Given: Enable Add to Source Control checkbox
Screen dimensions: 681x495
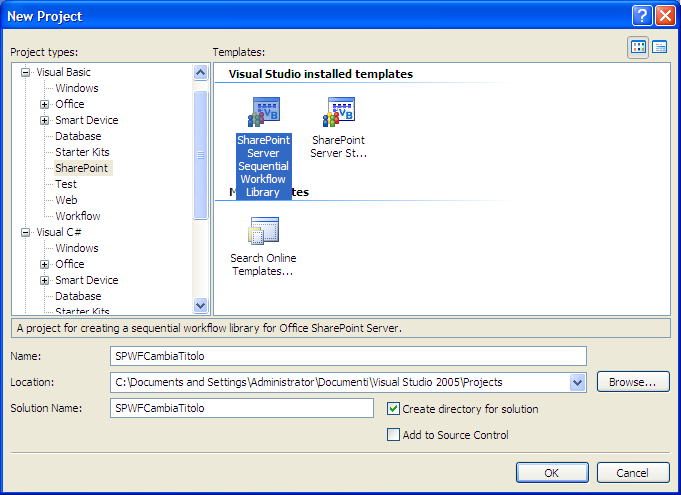Looking at the screenshot, I should coord(393,435).
